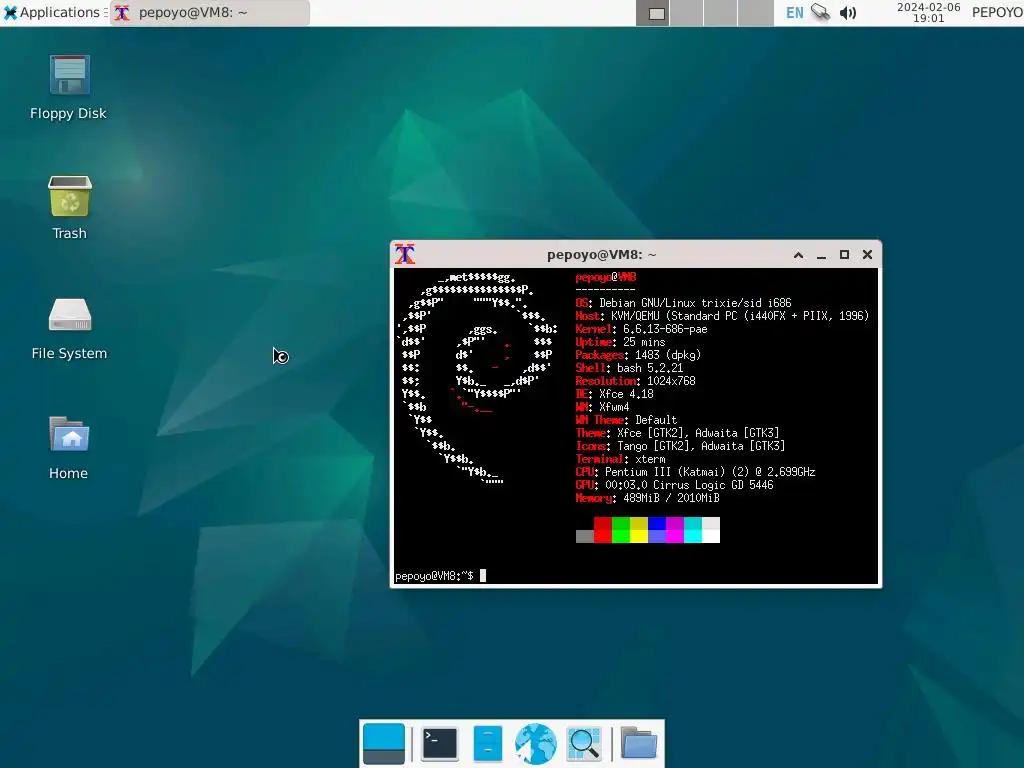
Task: Click the volume speaker icon
Action: point(848,13)
